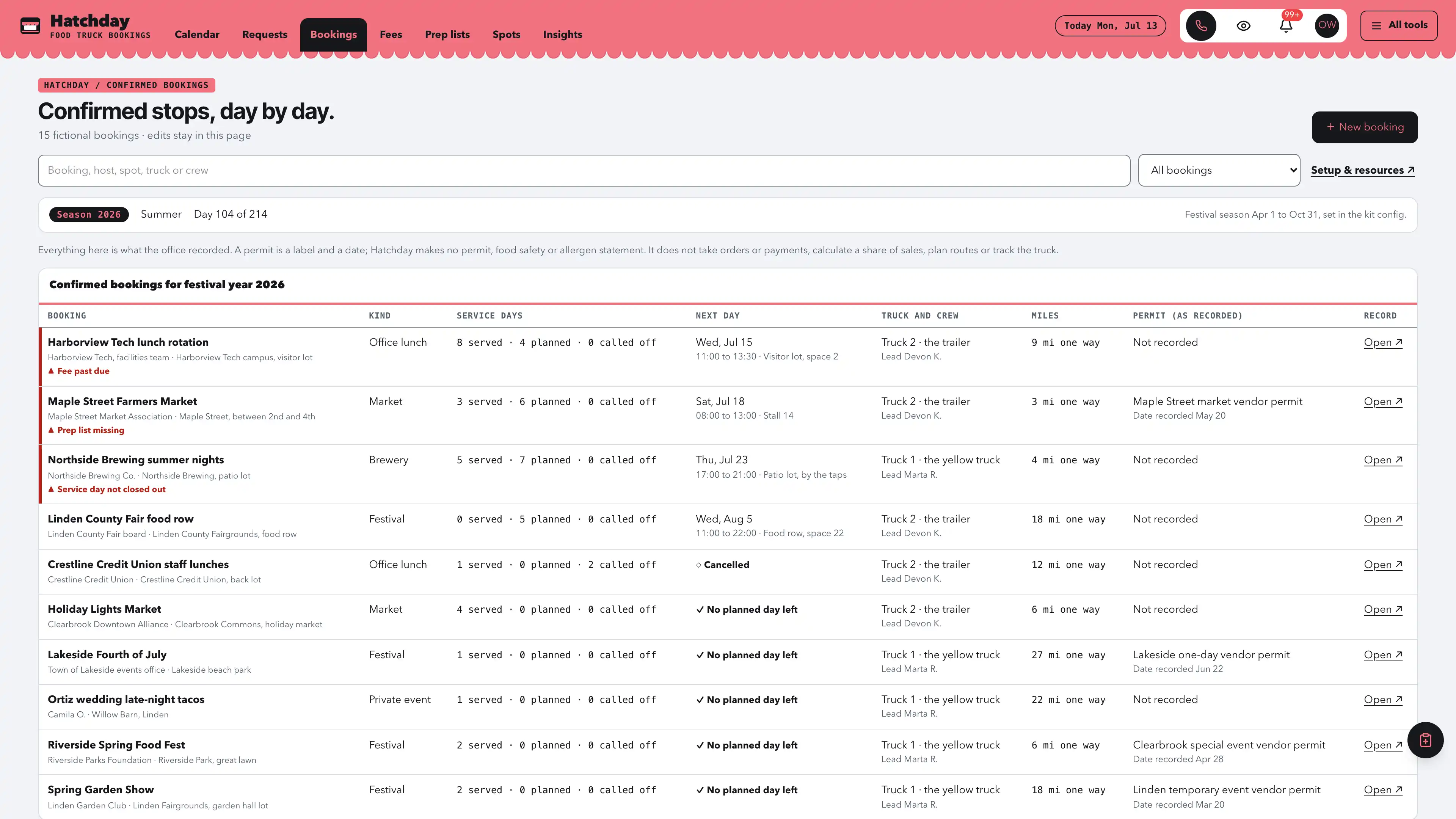Image resolution: width=1456 pixels, height=819 pixels.
Task: Click the Cancelled status for Crestline
Action: coord(722,565)
